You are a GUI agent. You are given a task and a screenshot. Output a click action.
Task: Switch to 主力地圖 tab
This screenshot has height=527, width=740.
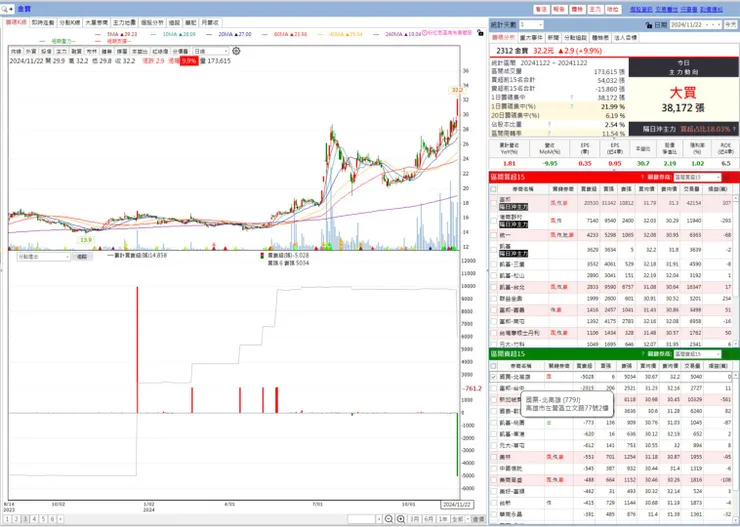pyautogui.click(x=124, y=23)
